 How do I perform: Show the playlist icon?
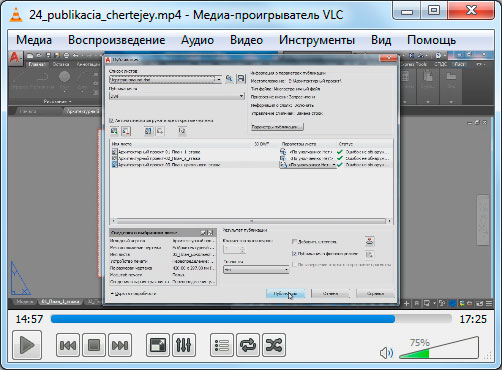222,345
